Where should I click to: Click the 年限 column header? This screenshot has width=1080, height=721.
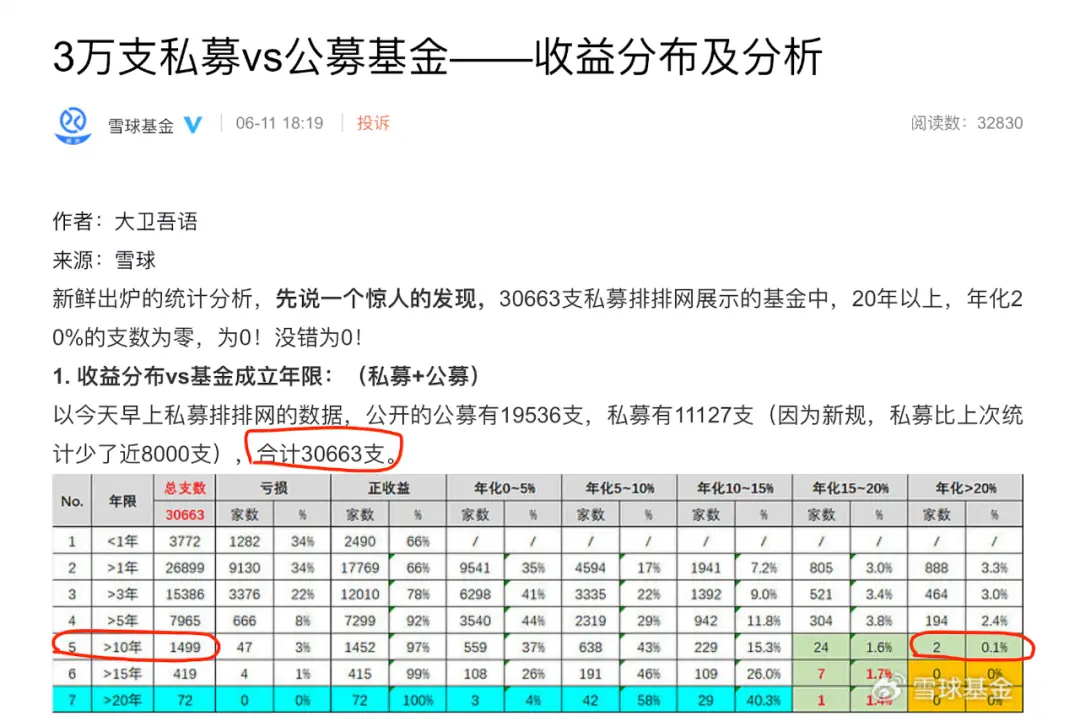coord(121,501)
